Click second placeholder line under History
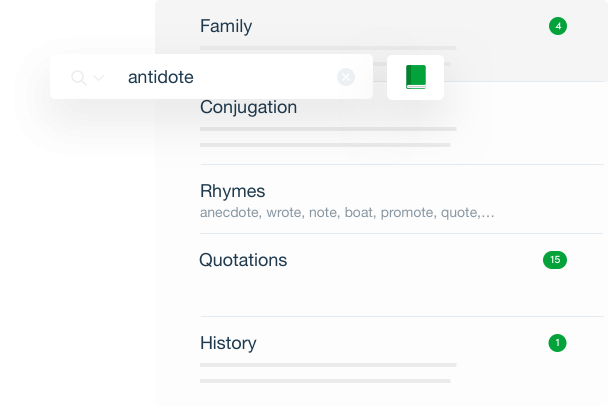Screen dimensions: 608x406 pos(325,380)
